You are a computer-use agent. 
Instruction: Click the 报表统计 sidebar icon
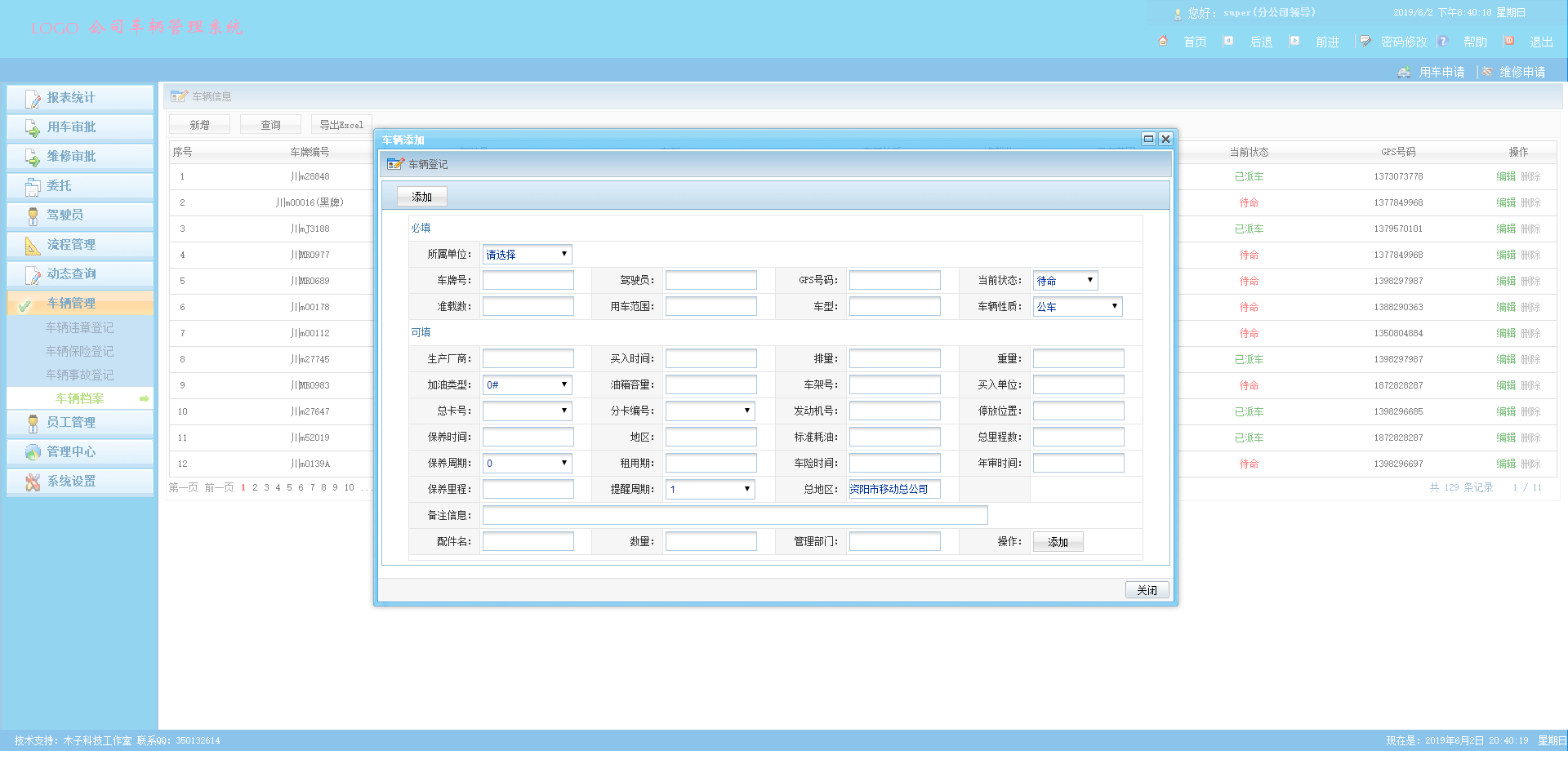coord(33,99)
